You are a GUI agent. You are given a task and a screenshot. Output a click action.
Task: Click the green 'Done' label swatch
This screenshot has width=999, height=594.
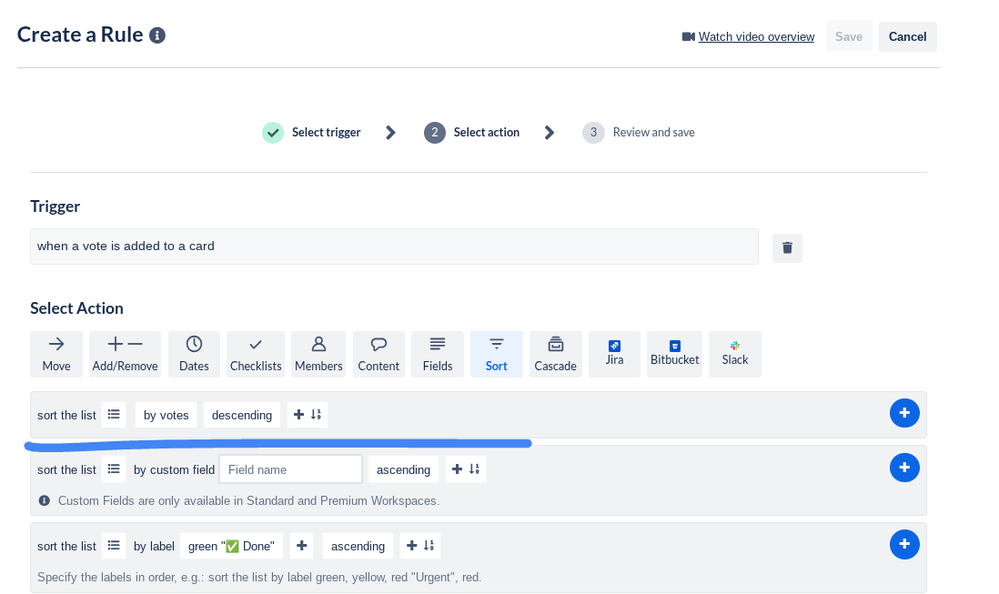232,546
